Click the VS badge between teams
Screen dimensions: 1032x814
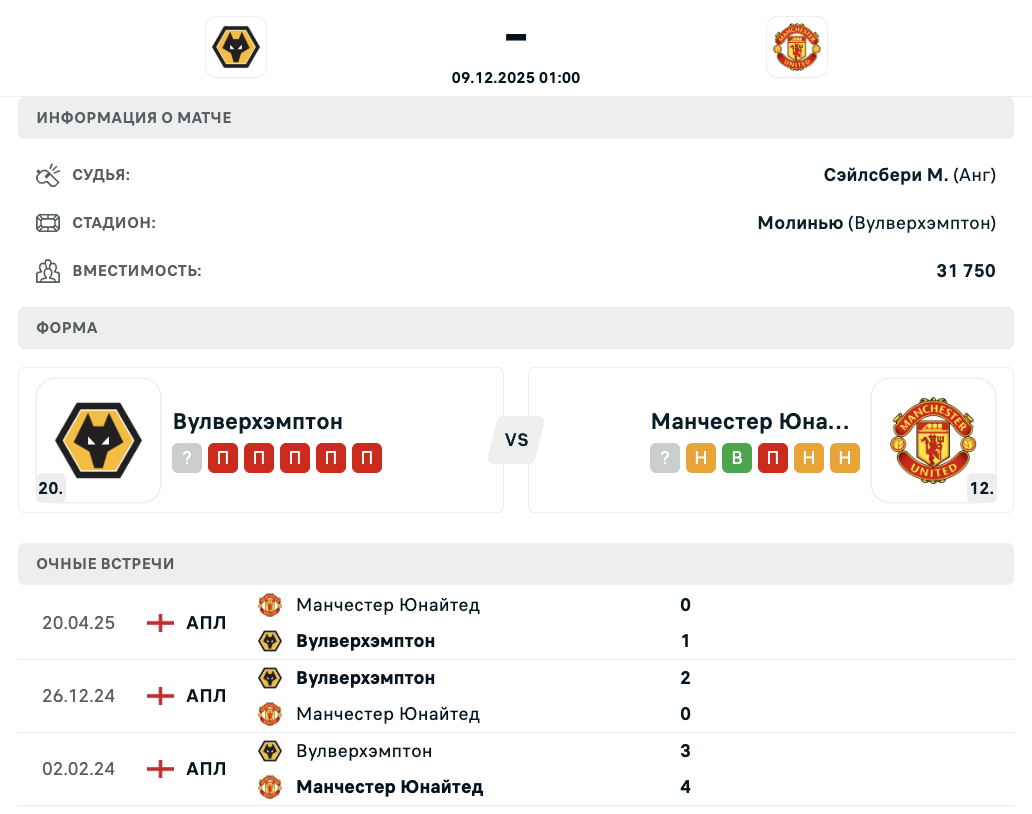[516, 440]
